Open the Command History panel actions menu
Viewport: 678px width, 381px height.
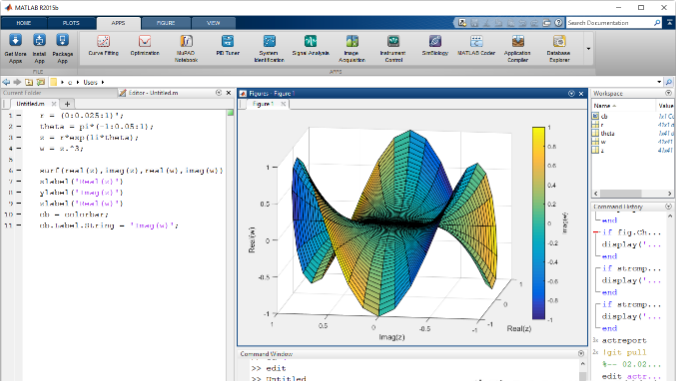point(668,207)
